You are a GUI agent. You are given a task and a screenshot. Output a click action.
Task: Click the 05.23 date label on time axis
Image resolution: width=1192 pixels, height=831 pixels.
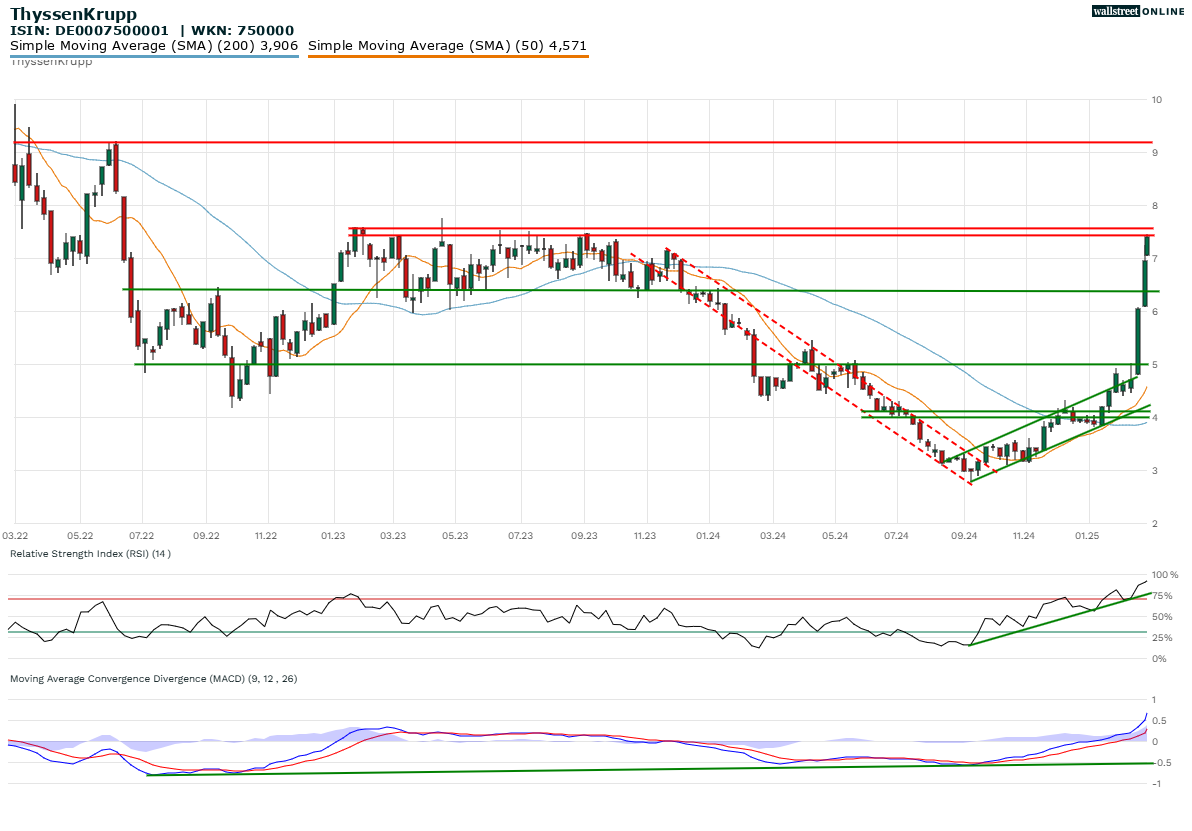coord(455,536)
